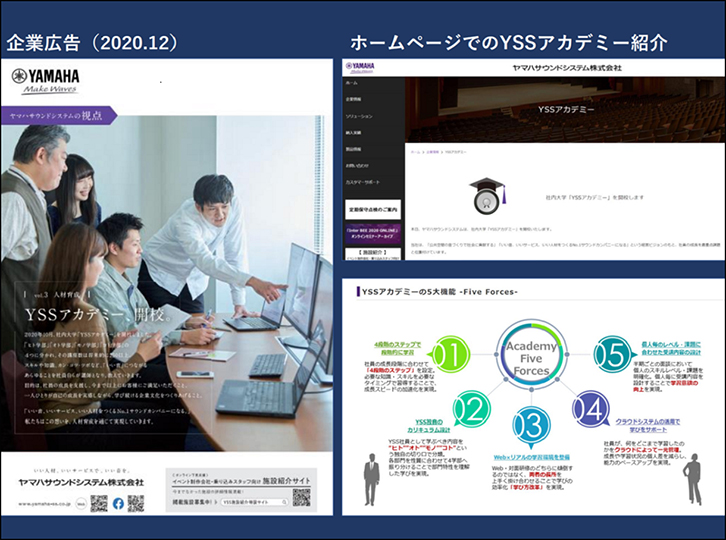
Task: Open カスタマーサポート in the website sidebar
Action: (363, 182)
